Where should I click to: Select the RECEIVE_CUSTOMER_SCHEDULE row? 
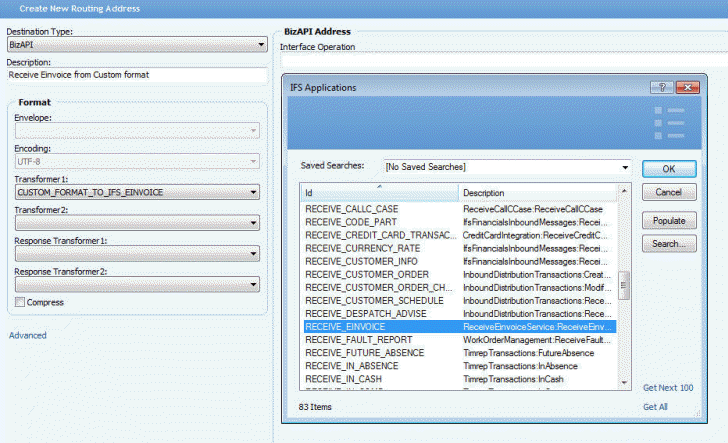tap(460, 300)
